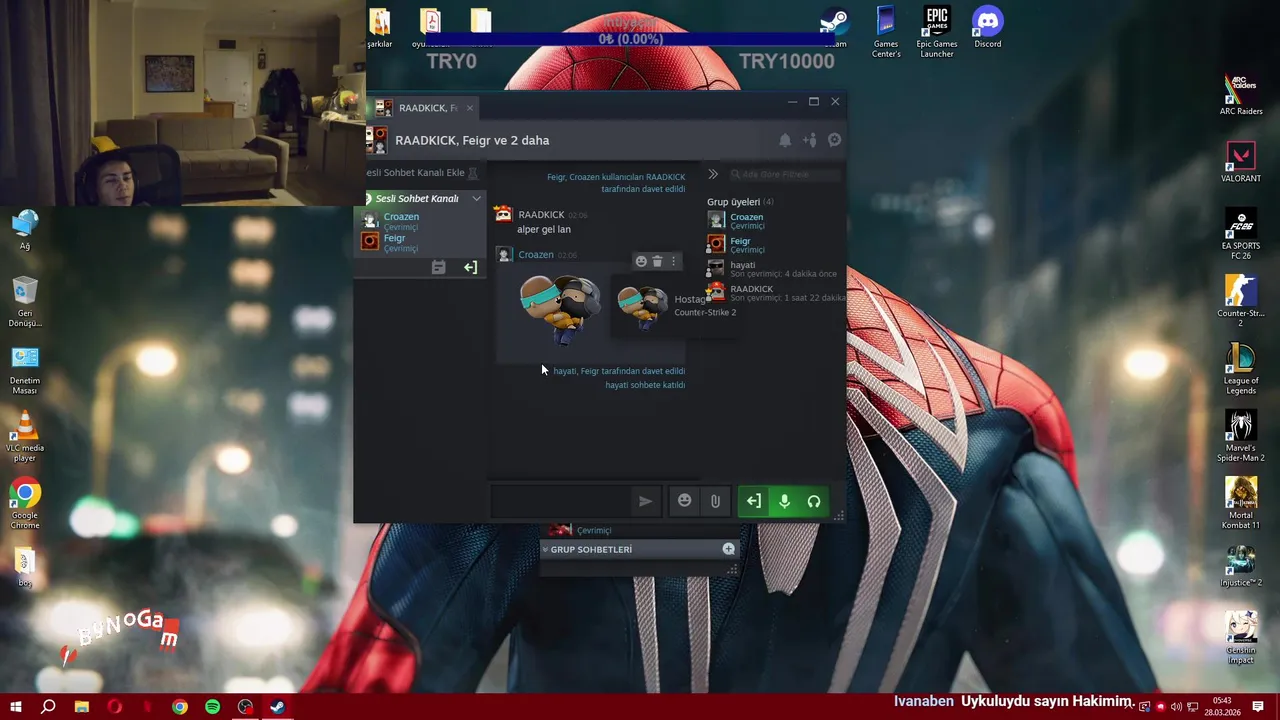Click the chat message input box
Viewport: 1280px width, 720px height.
[563, 501]
